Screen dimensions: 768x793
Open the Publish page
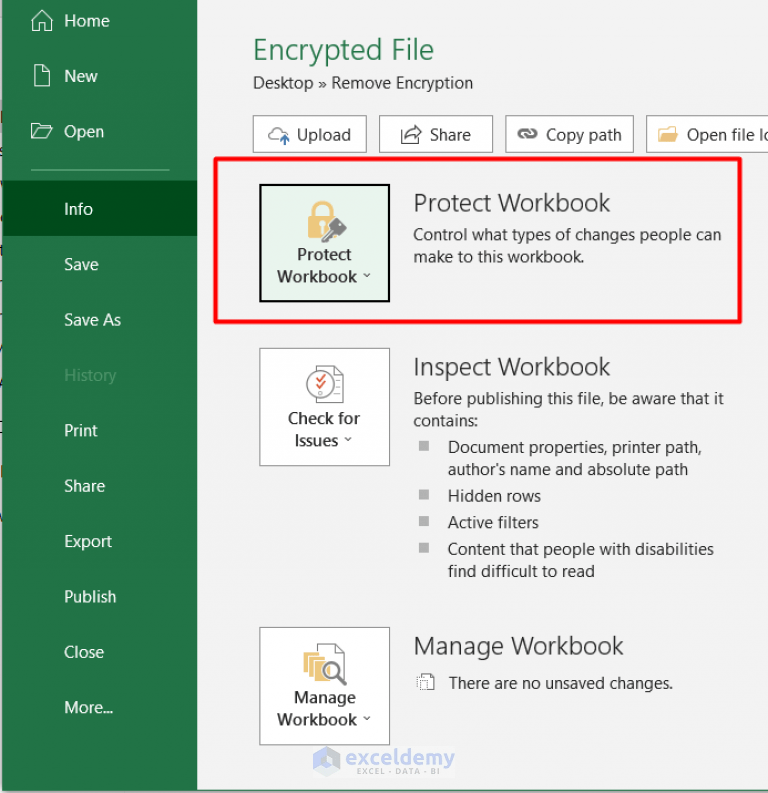point(100,596)
